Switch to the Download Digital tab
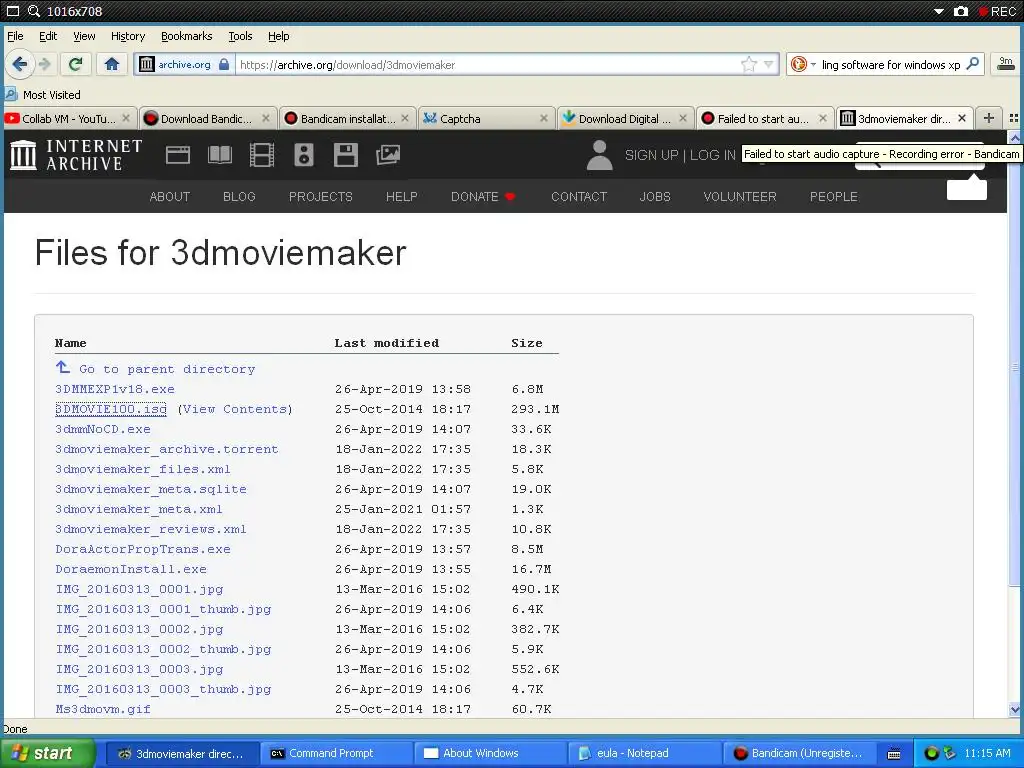Image resolution: width=1024 pixels, height=768 pixels. point(626,118)
